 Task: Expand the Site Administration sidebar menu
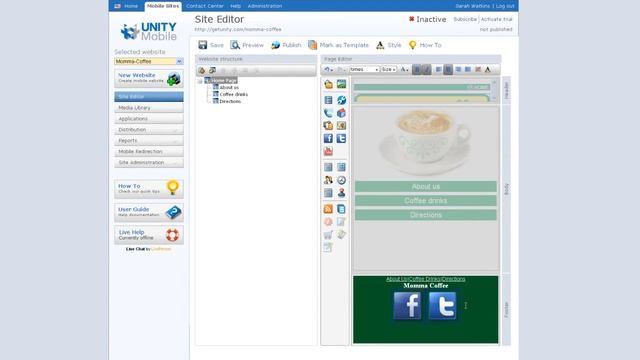pos(149,162)
